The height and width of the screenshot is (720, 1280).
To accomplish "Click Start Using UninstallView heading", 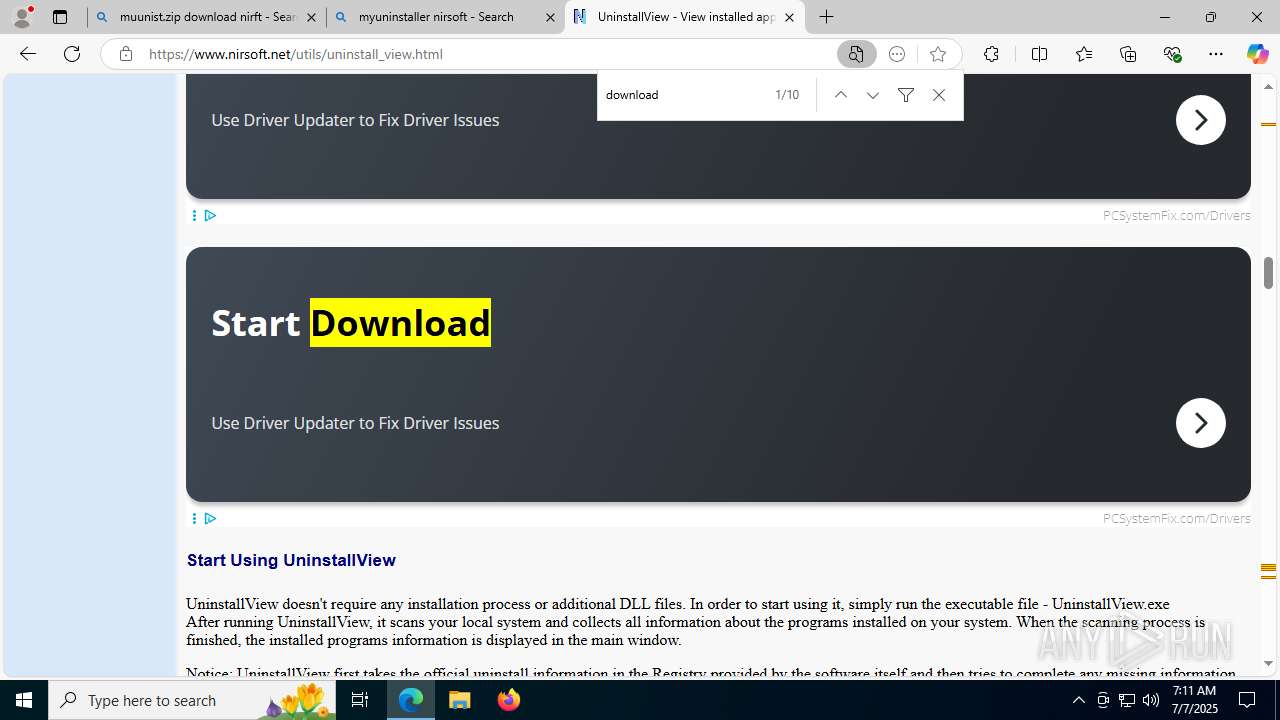I will [291, 560].
